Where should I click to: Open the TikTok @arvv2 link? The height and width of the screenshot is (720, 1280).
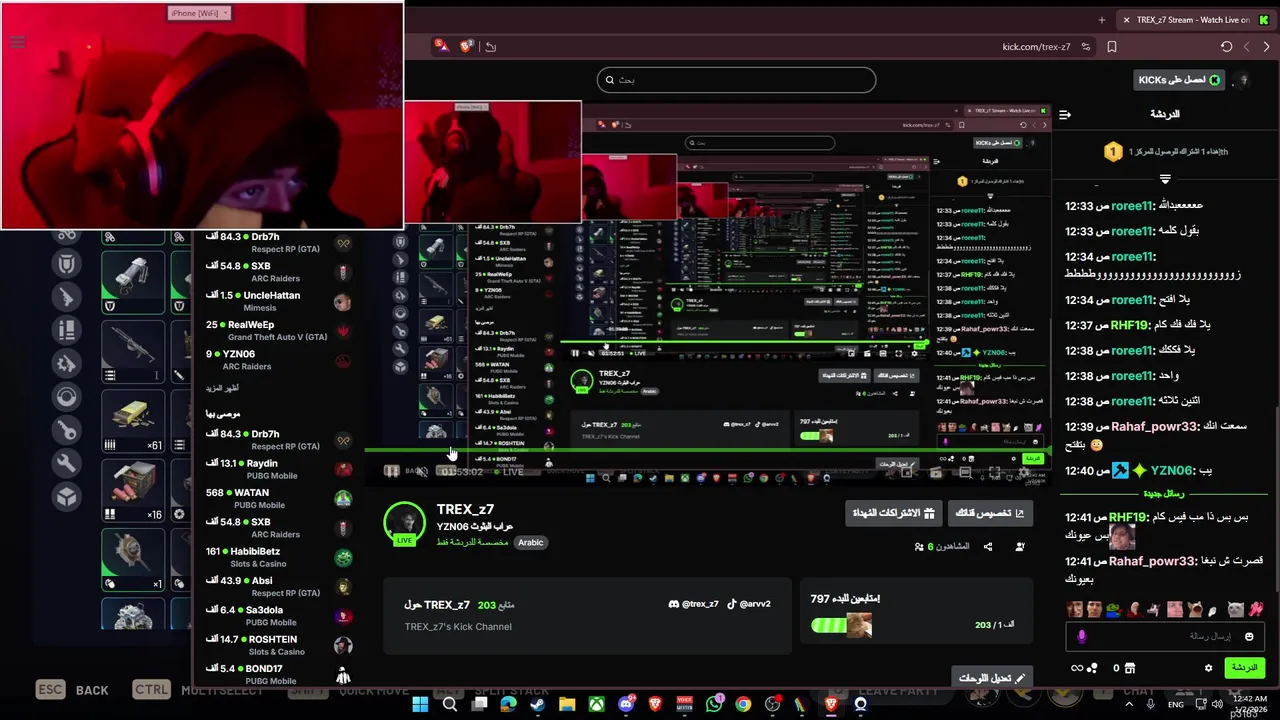click(x=749, y=604)
